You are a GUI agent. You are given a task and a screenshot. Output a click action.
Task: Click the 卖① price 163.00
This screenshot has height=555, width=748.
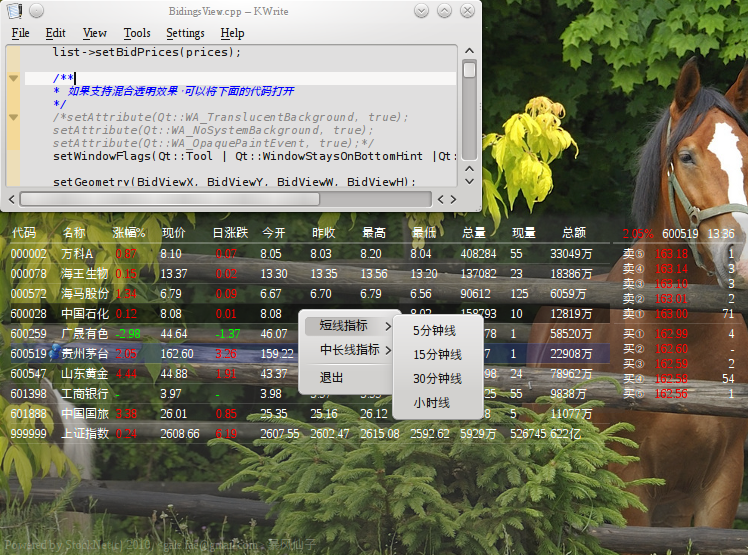671,314
